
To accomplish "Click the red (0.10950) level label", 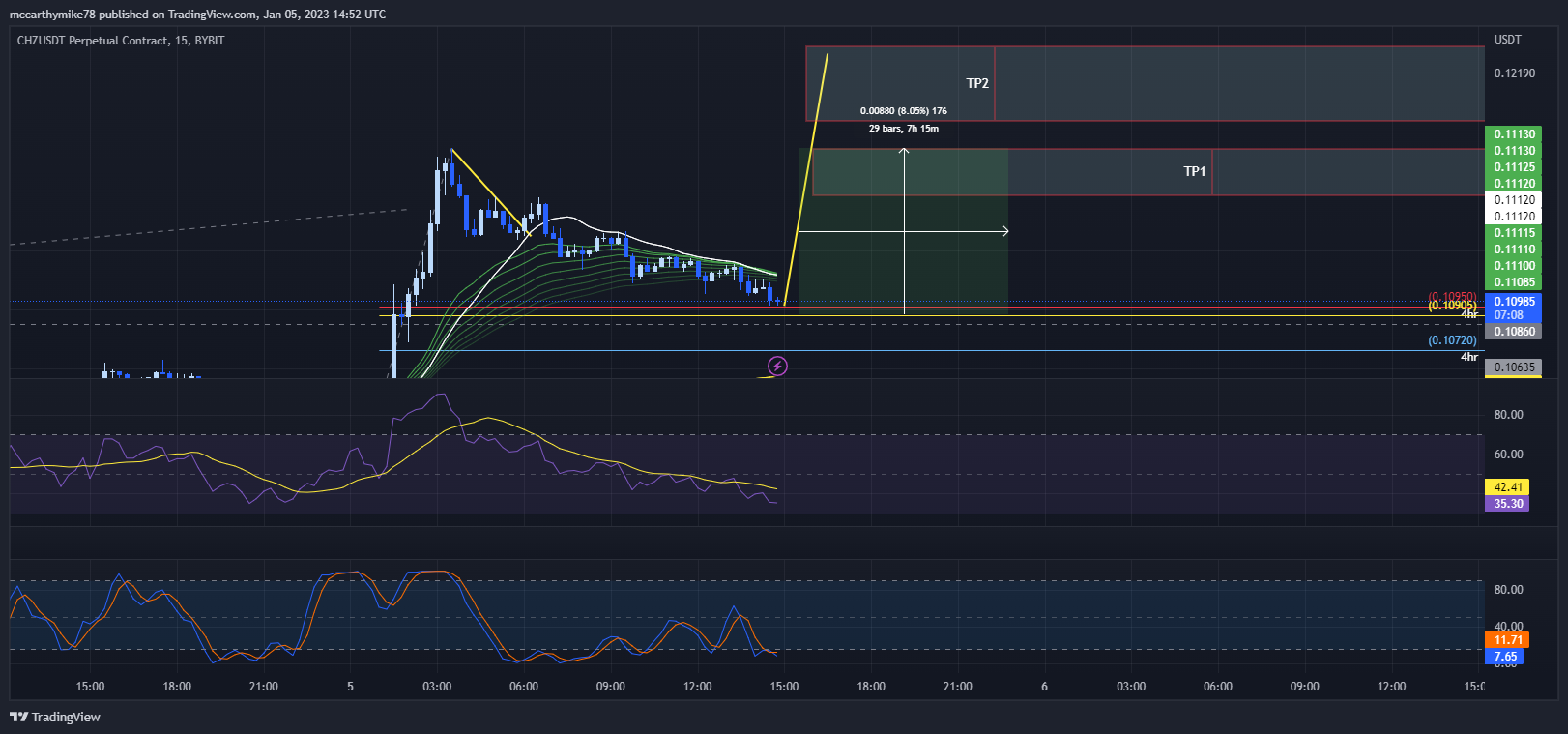I will click(x=1453, y=296).
